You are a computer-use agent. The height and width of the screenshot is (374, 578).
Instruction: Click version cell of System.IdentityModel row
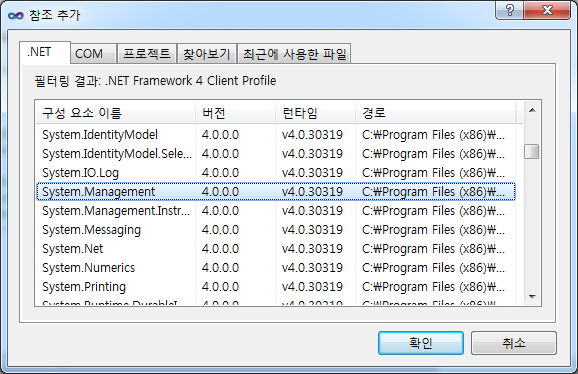[220, 135]
